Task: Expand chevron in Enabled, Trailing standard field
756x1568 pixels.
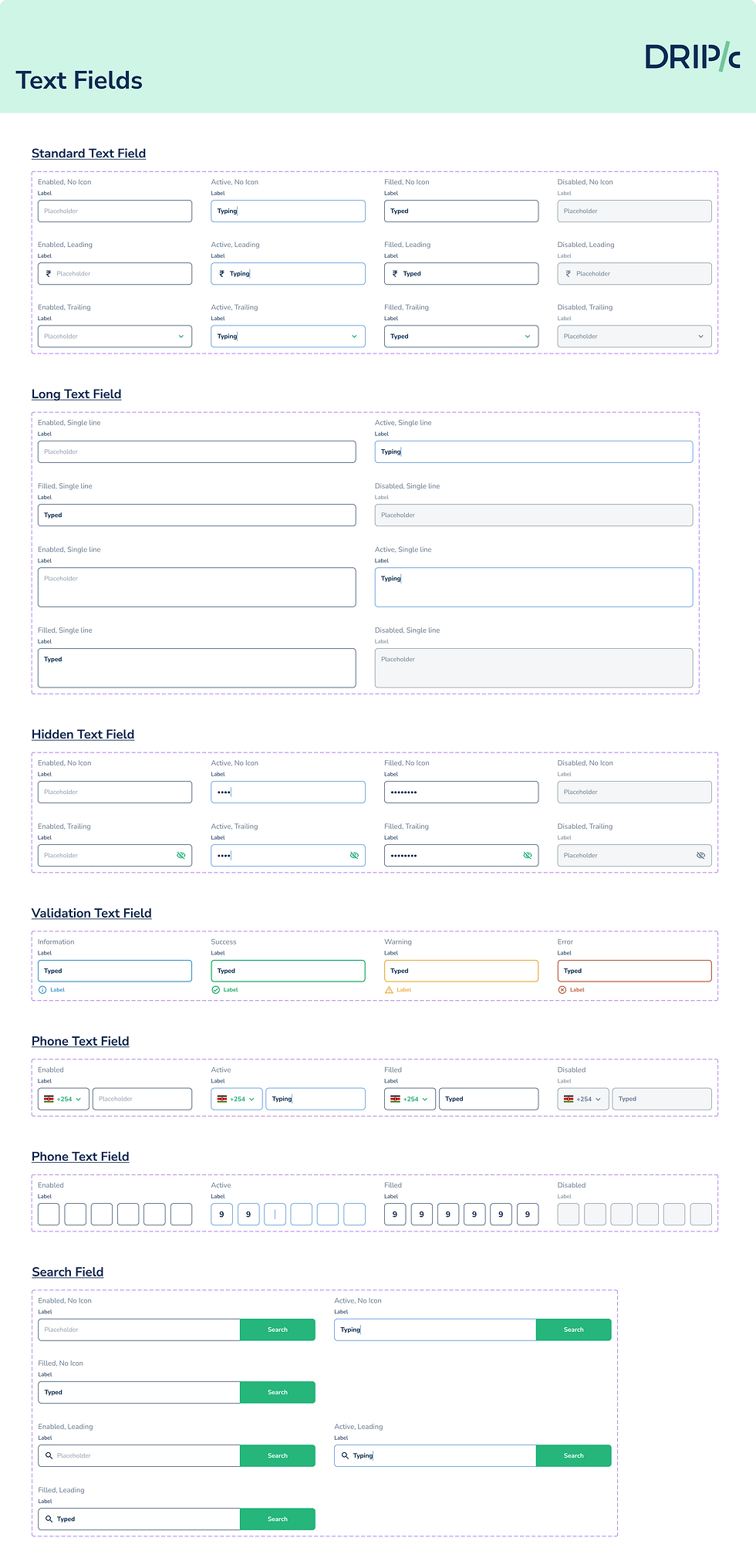Action: click(x=181, y=336)
